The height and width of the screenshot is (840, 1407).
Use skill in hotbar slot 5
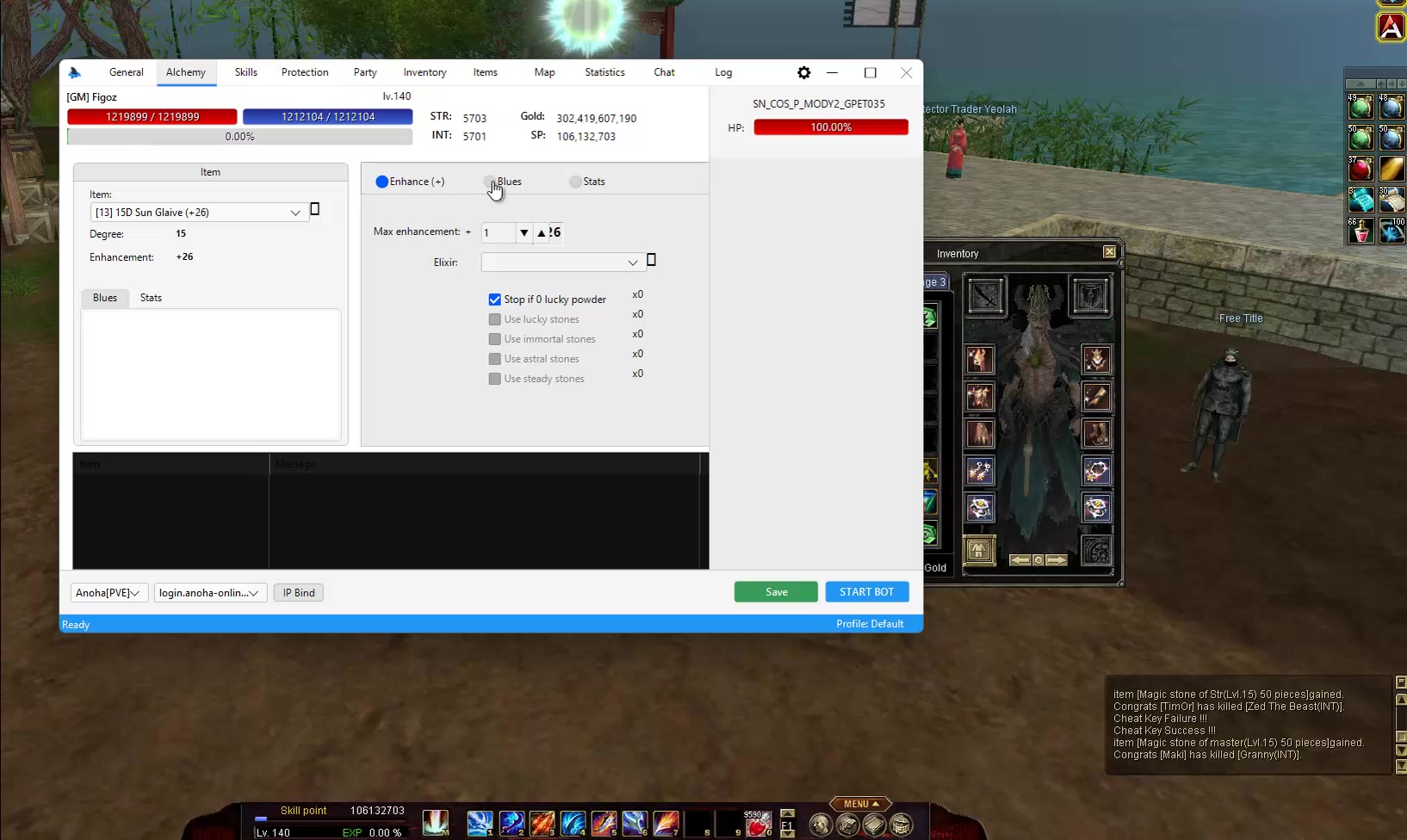point(604,824)
